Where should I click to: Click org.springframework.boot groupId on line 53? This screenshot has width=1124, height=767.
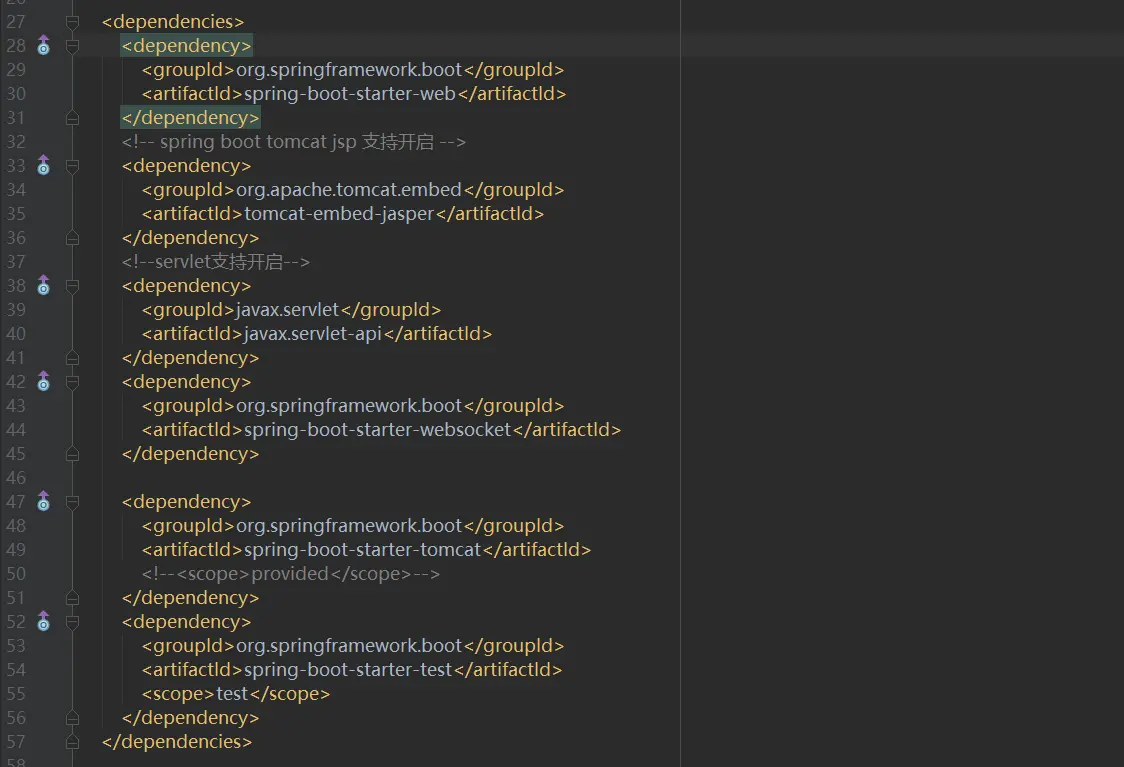click(x=348, y=646)
